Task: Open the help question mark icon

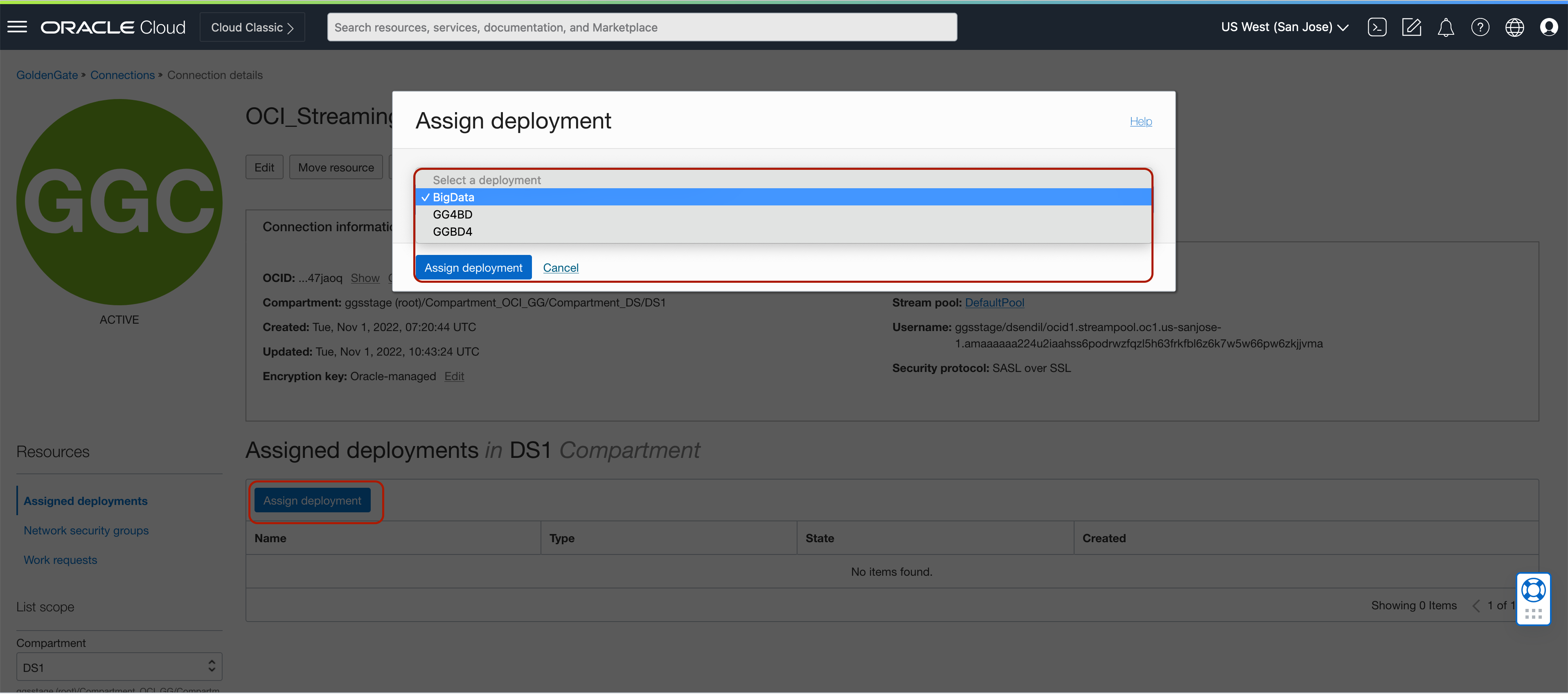Action: coord(1480,27)
